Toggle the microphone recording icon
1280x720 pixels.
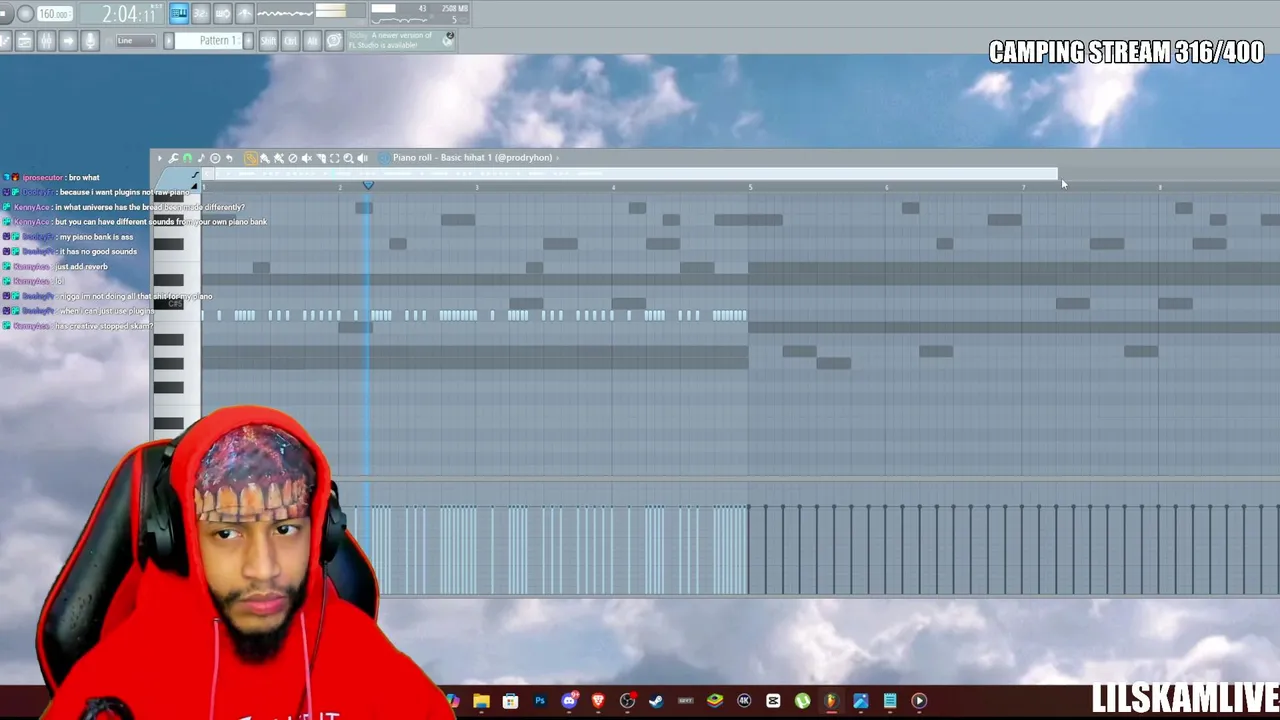click(90, 41)
